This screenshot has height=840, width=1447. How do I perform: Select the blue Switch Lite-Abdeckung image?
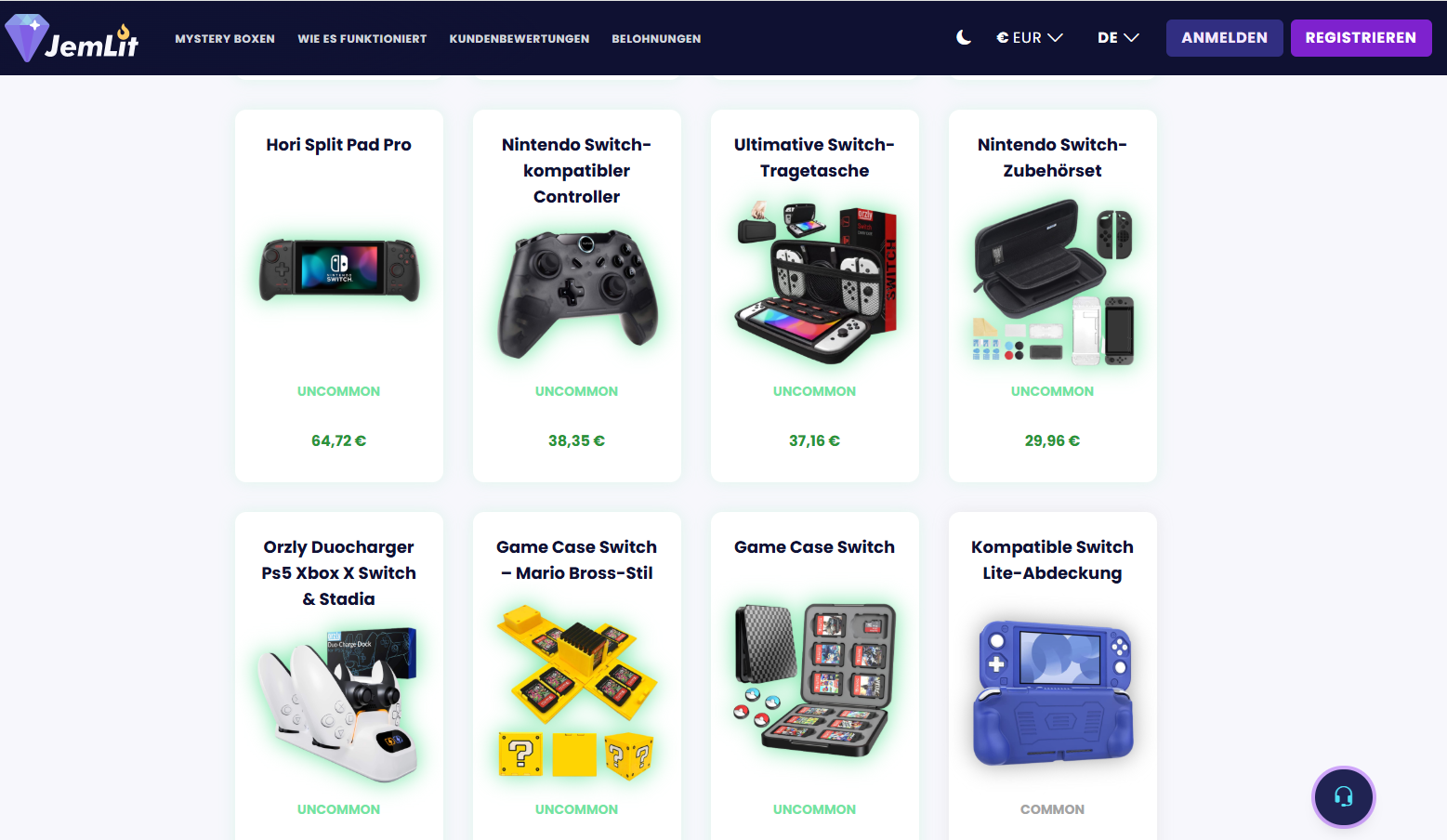coord(1053,692)
